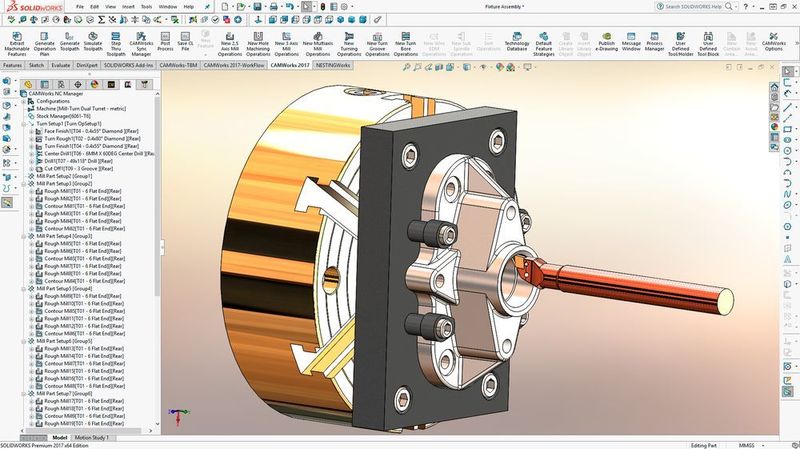The width and height of the screenshot is (800, 449).
Task: Click Post Process icon
Action: pyautogui.click(x=165, y=37)
